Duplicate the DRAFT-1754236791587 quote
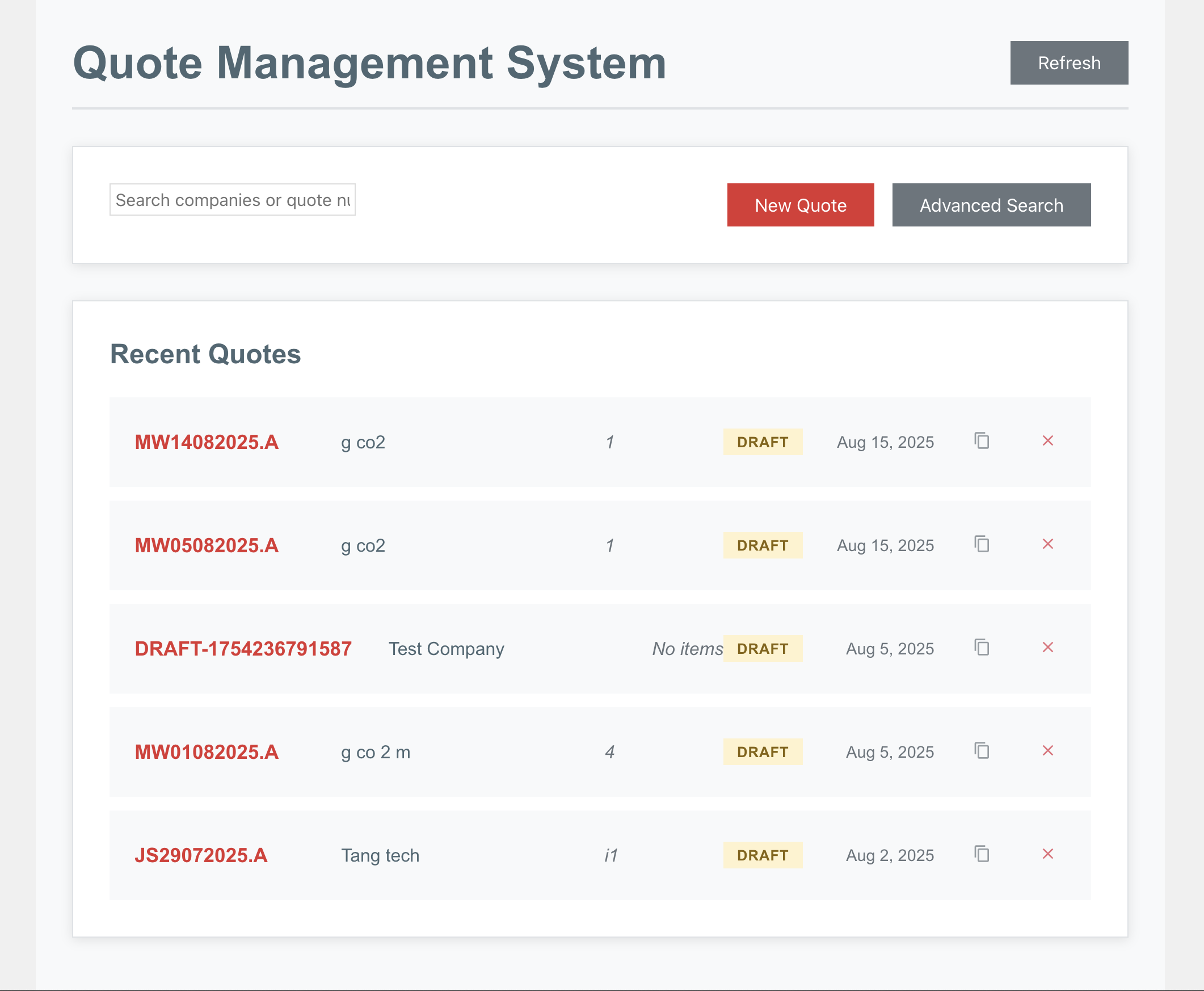The image size is (1204, 991). click(982, 648)
